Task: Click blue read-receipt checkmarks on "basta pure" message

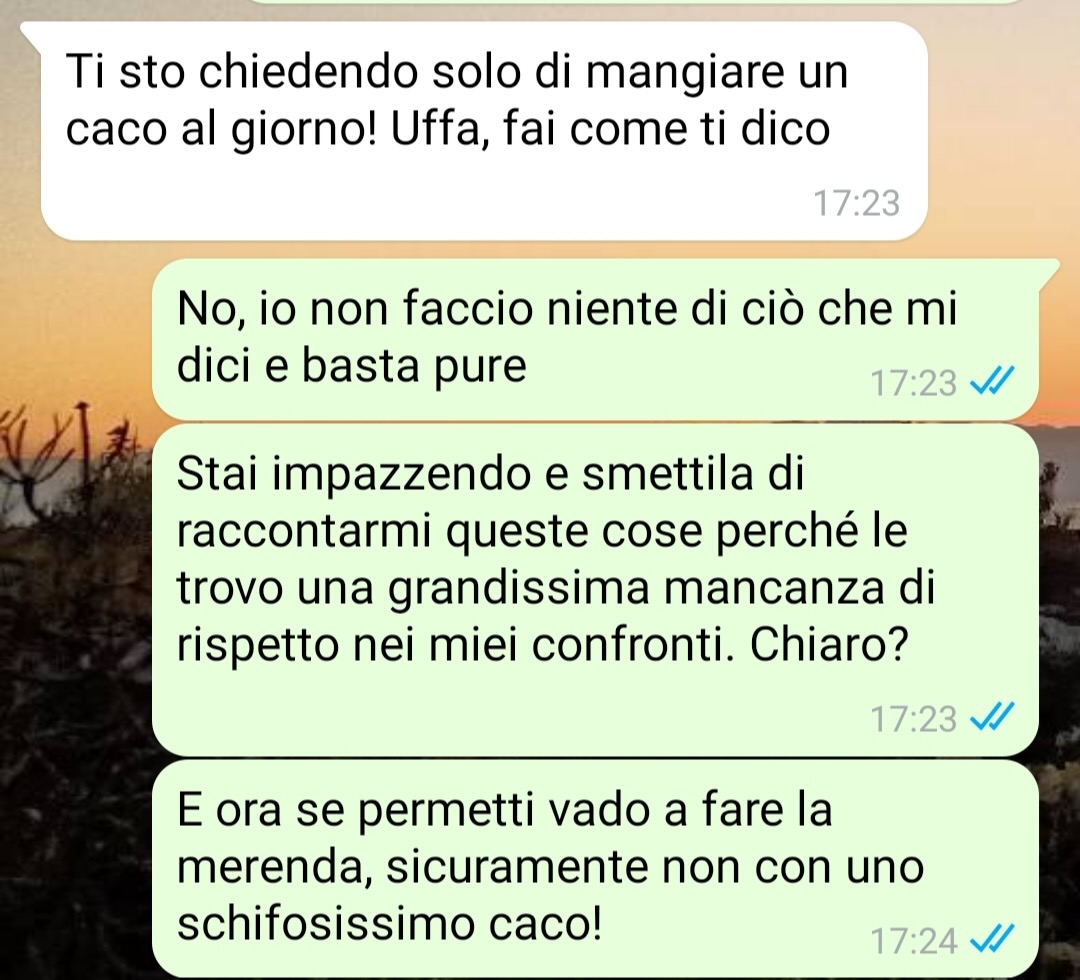Action: [992, 381]
